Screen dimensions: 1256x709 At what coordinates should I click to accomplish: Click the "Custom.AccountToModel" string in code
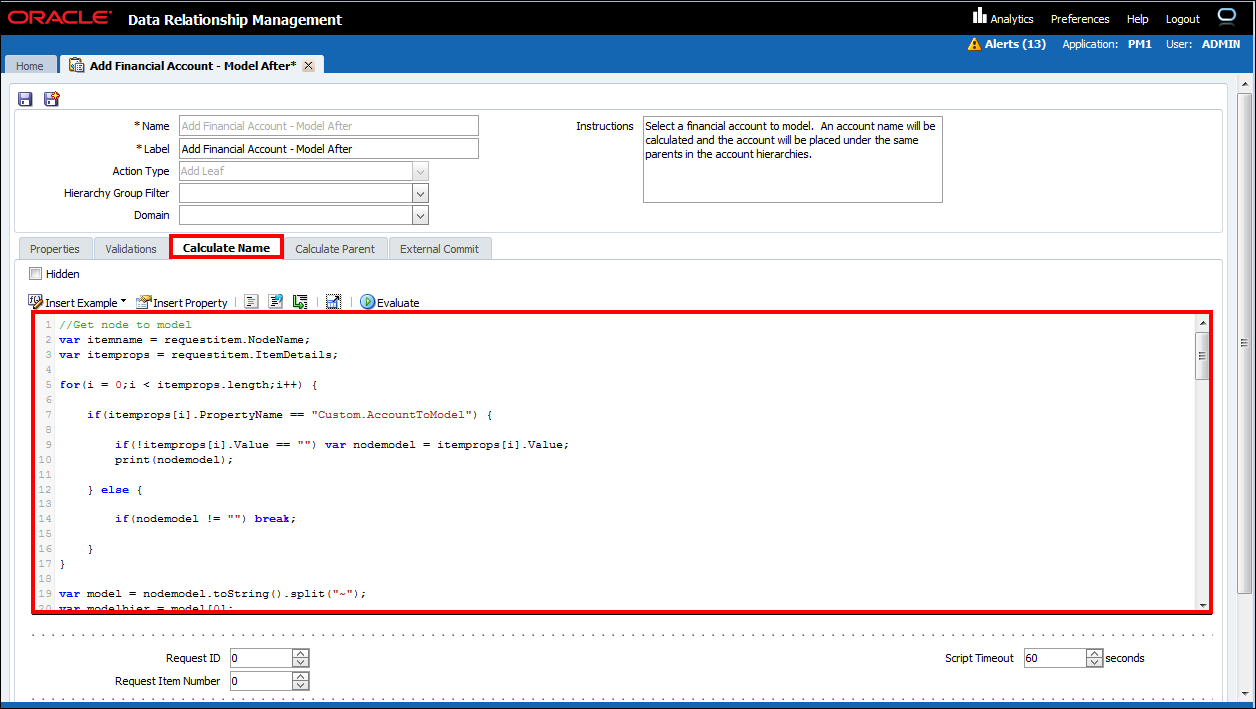click(392, 414)
